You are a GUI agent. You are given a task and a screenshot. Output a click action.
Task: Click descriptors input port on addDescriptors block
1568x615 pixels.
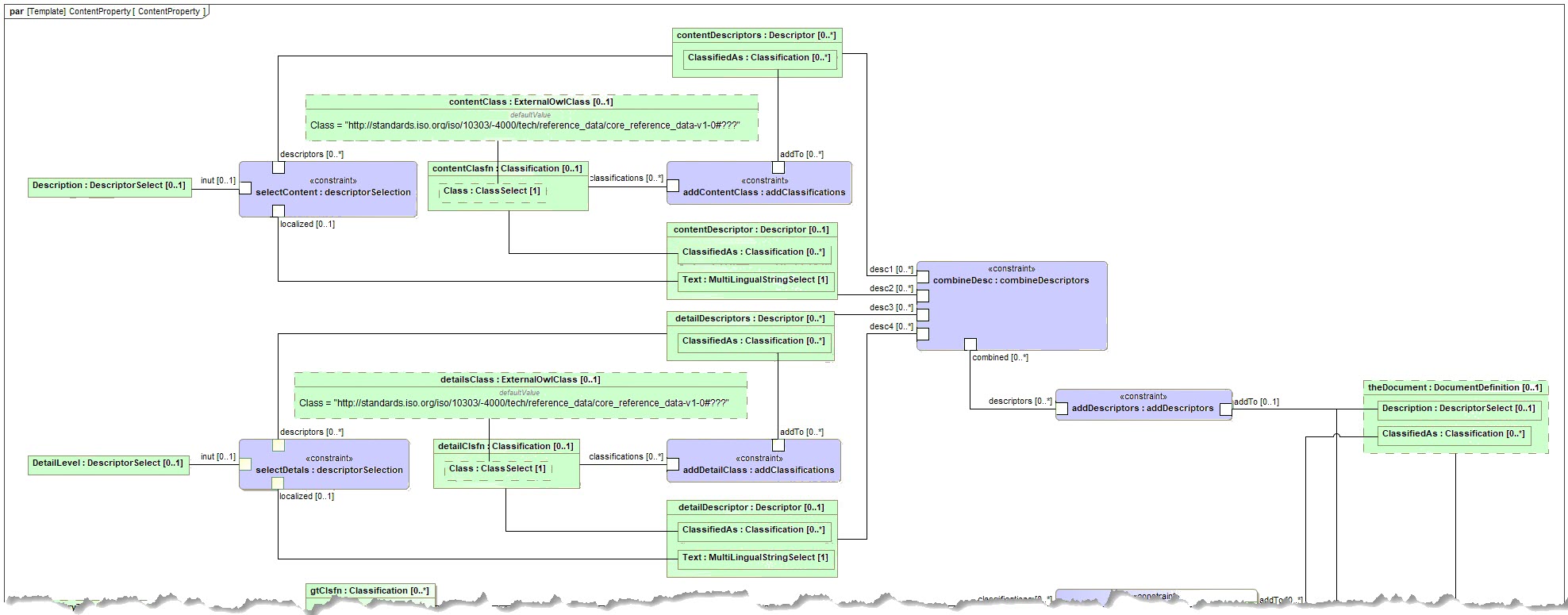1062,409
